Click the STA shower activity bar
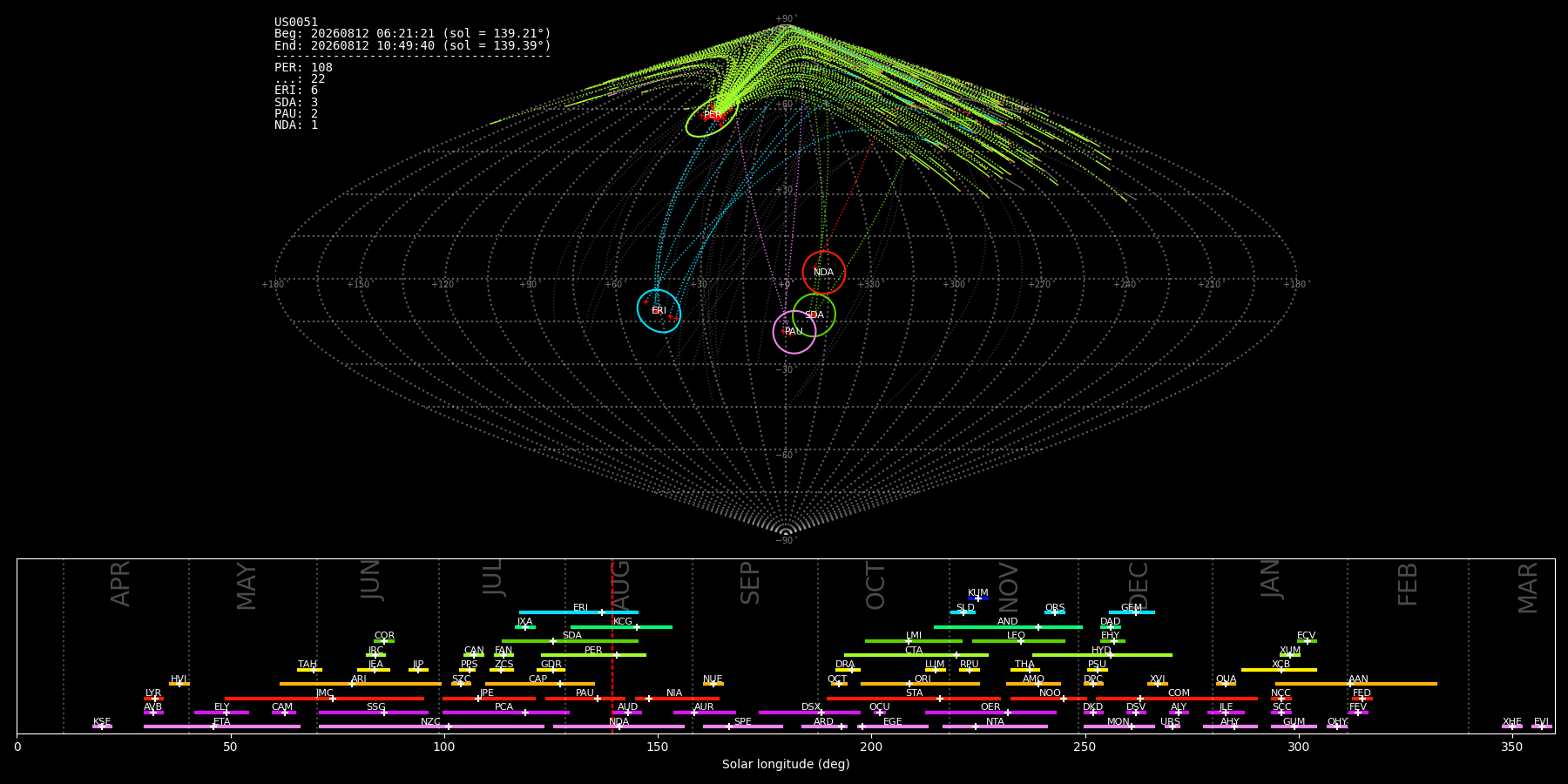The height and width of the screenshot is (784, 1568). pos(914,699)
